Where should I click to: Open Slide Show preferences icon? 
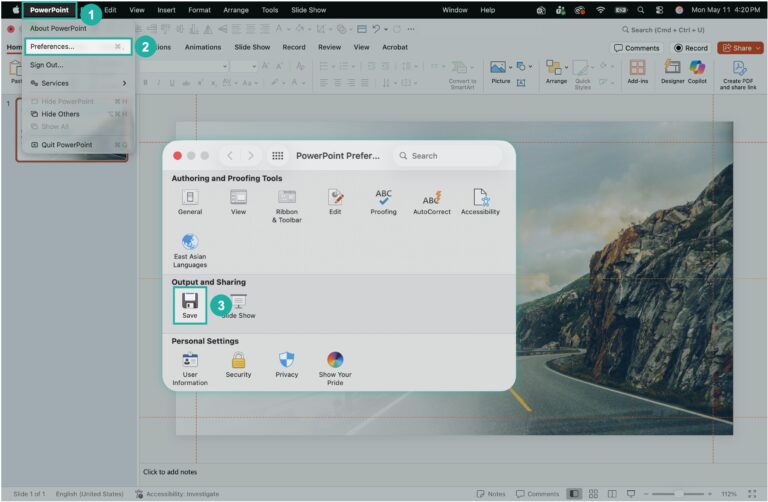[239, 306]
